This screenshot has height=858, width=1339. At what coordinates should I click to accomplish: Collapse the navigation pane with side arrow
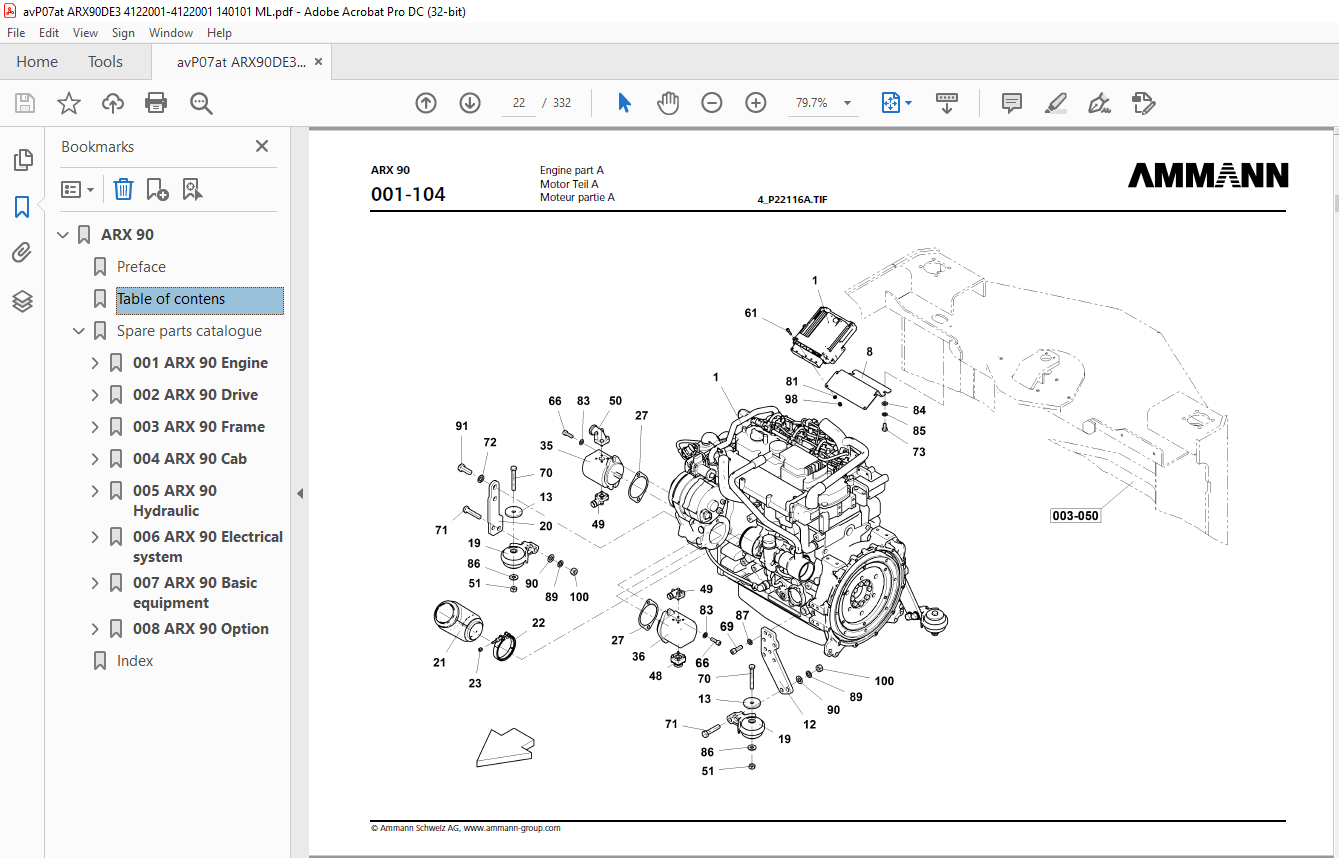pos(300,493)
